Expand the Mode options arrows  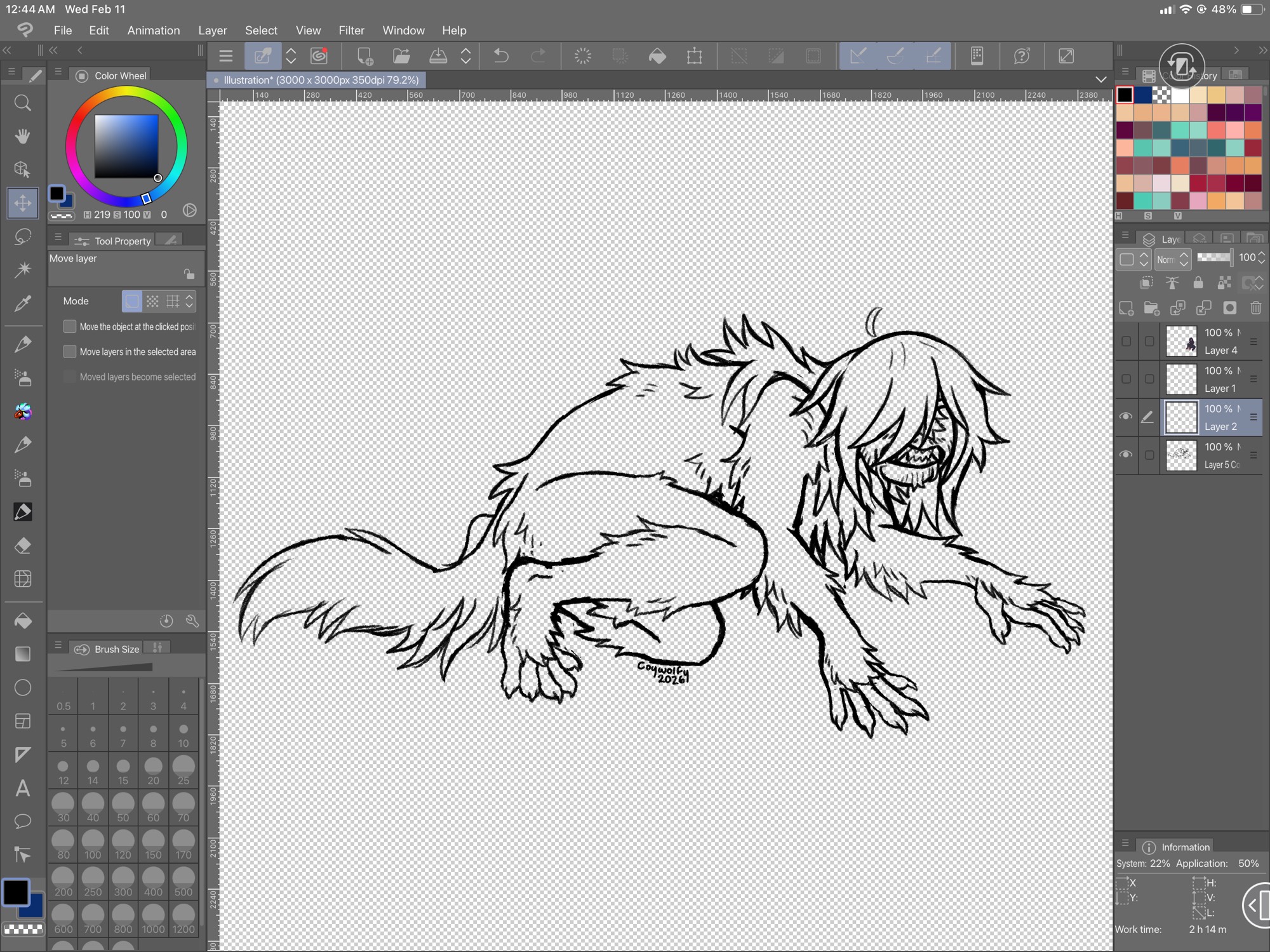189,301
